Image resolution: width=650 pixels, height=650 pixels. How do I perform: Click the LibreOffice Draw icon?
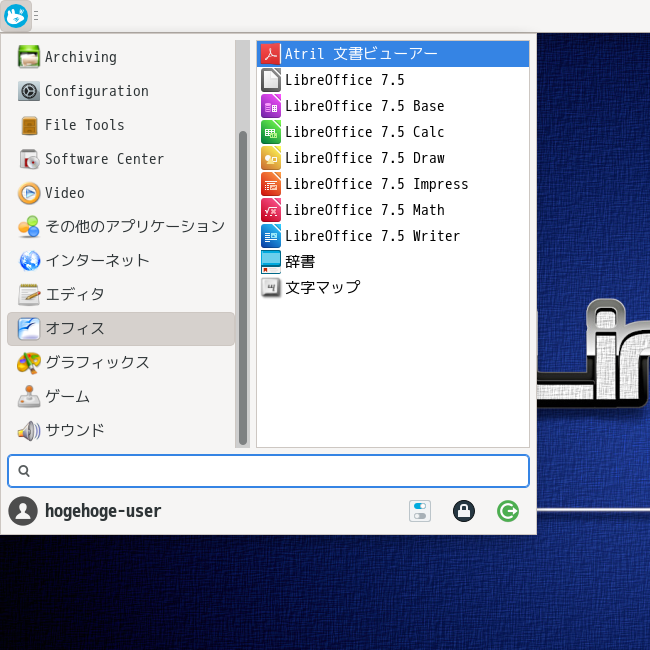(x=271, y=158)
